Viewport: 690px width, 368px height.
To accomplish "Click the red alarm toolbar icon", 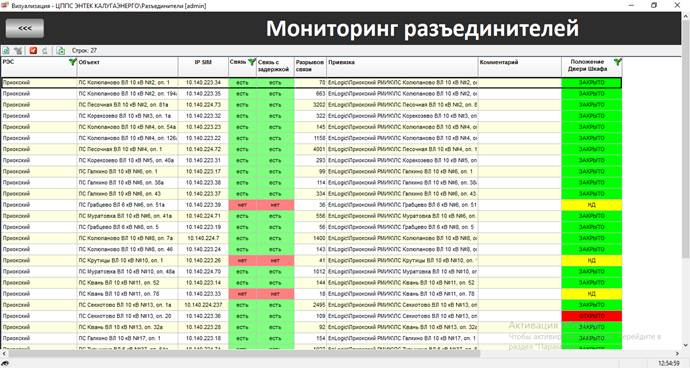I will 33,51.
